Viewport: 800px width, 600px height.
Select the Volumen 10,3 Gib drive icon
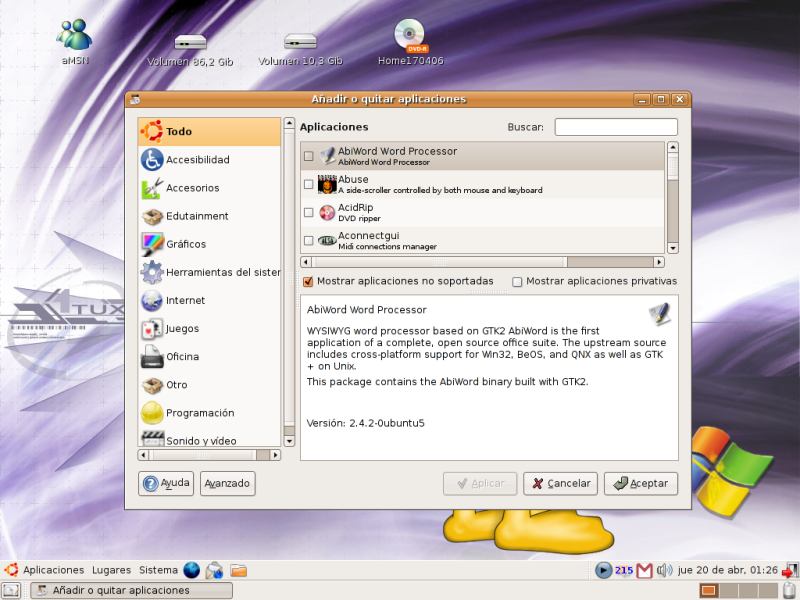tap(300, 49)
